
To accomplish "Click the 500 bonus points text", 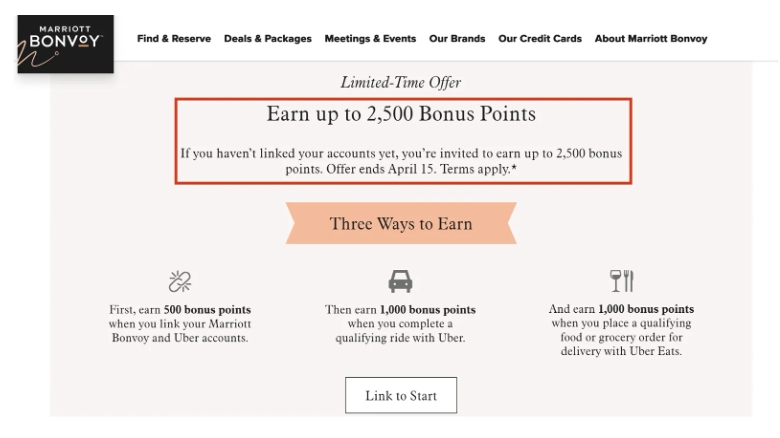I will [x=207, y=310].
